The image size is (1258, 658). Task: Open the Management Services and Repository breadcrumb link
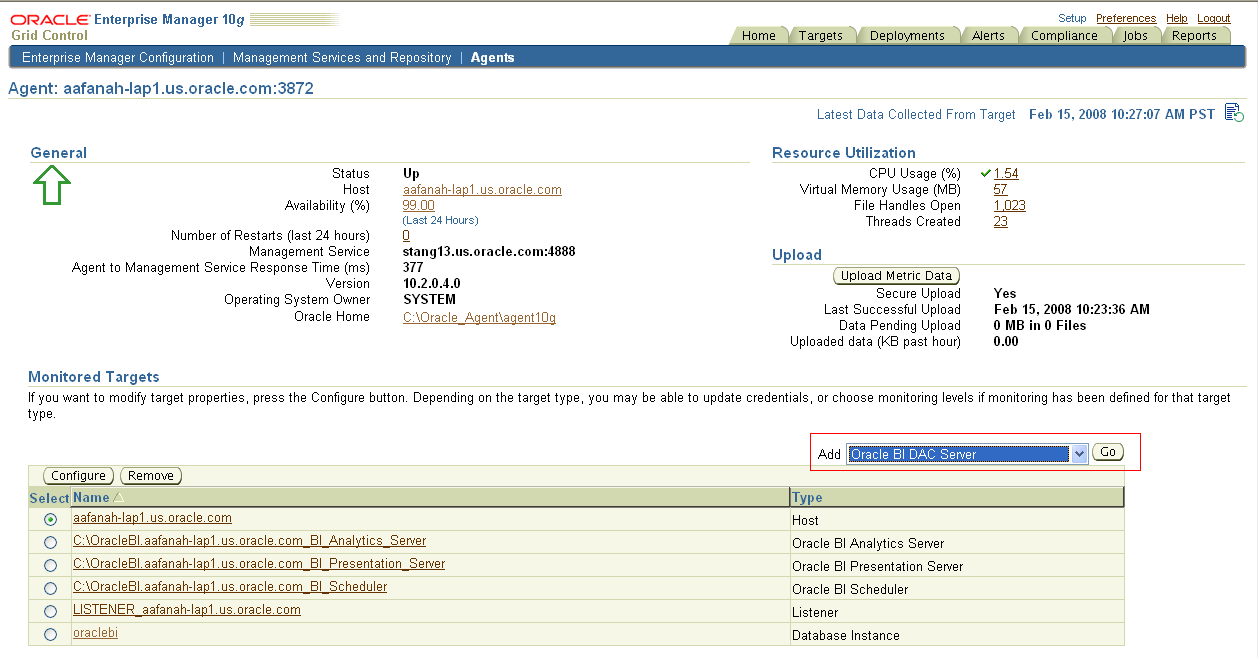point(342,57)
